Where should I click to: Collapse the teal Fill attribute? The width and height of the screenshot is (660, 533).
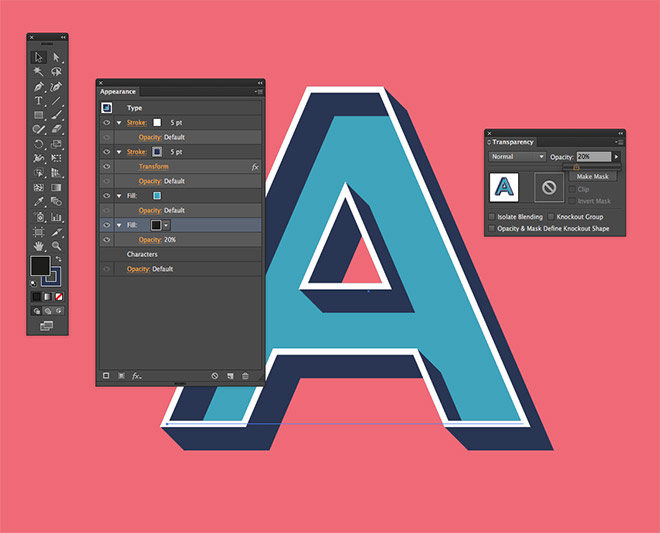click(x=119, y=196)
